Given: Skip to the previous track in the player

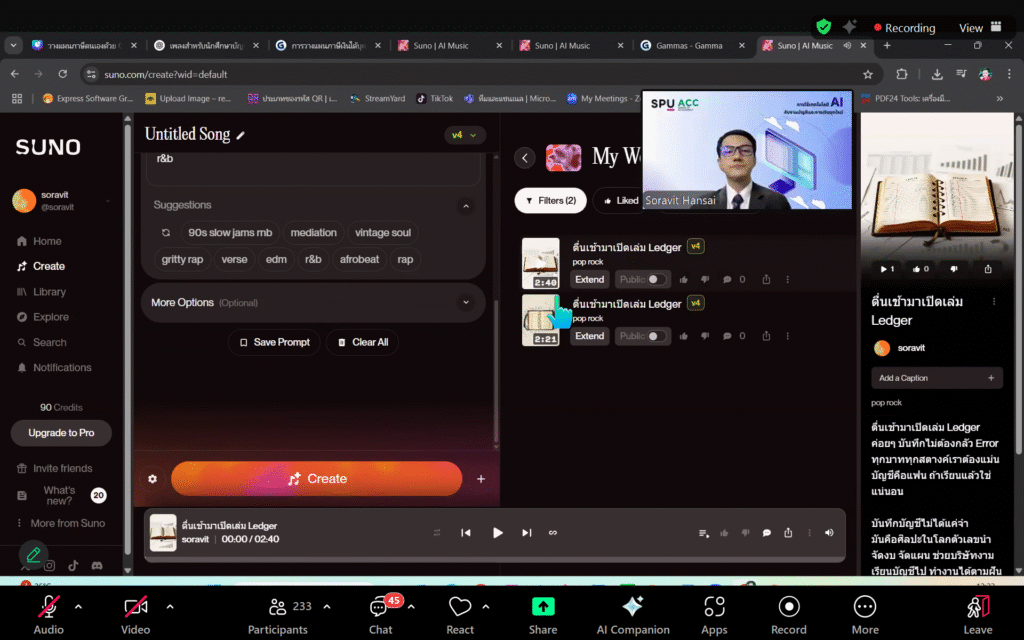Looking at the screenshot, I should [x=466, y=533].
